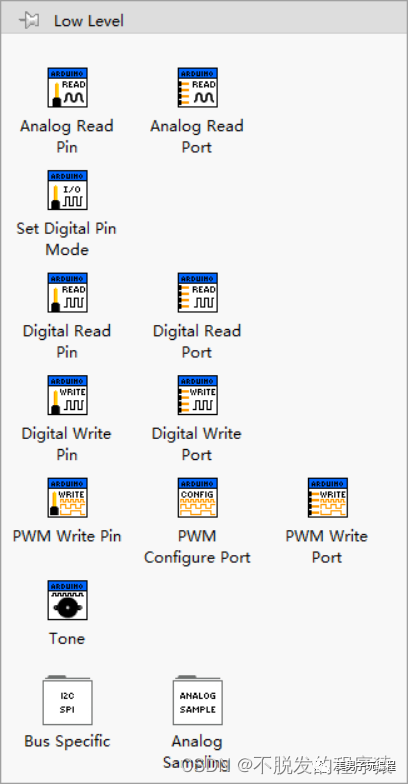
Task: Choose the Digital Read Pin icon
Action: click(x=68, y=292)
